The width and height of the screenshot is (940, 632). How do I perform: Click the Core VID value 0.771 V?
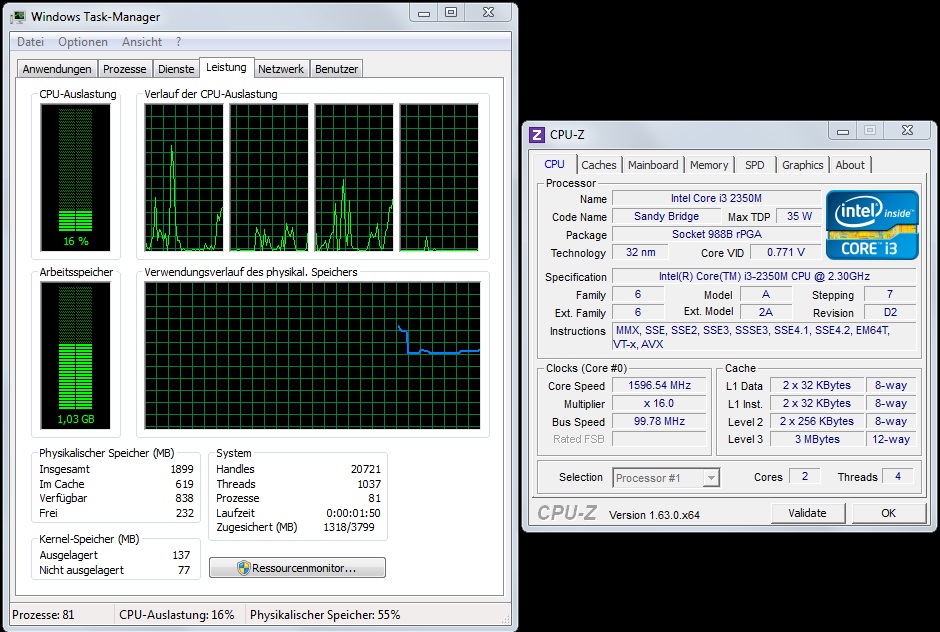785,252
